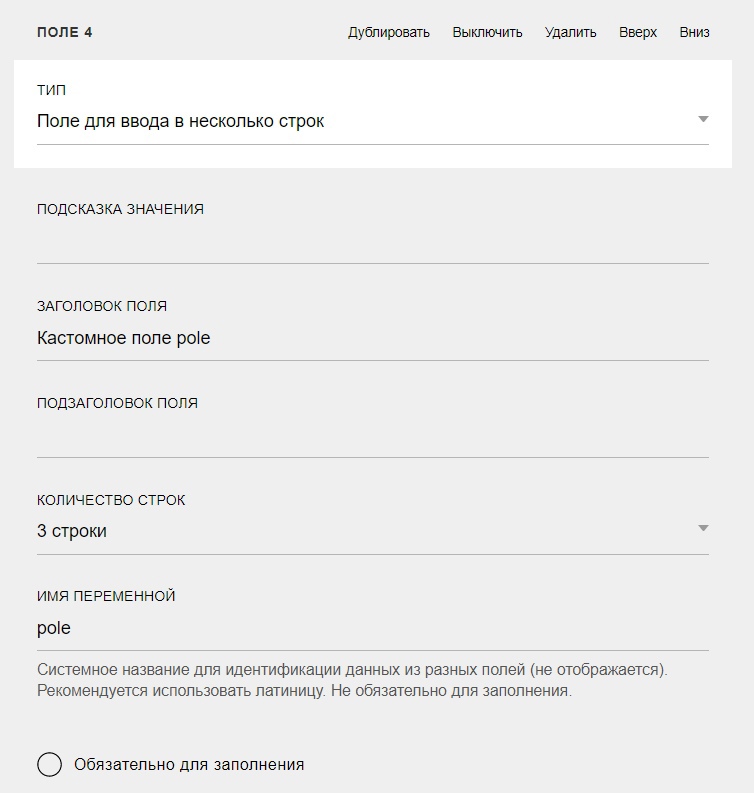The width and height of the screenshot is (755, 793).
Task: Click the 'ПОЛЕ 4' section heading
Action: 65,32
